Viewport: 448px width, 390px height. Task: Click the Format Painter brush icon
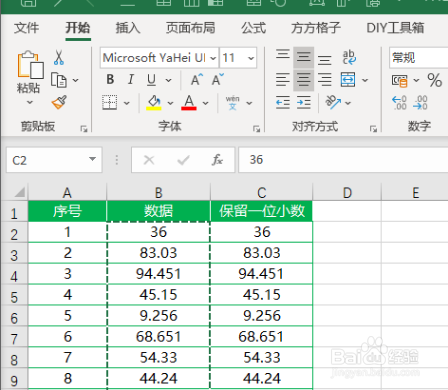(x=59, y=102)
